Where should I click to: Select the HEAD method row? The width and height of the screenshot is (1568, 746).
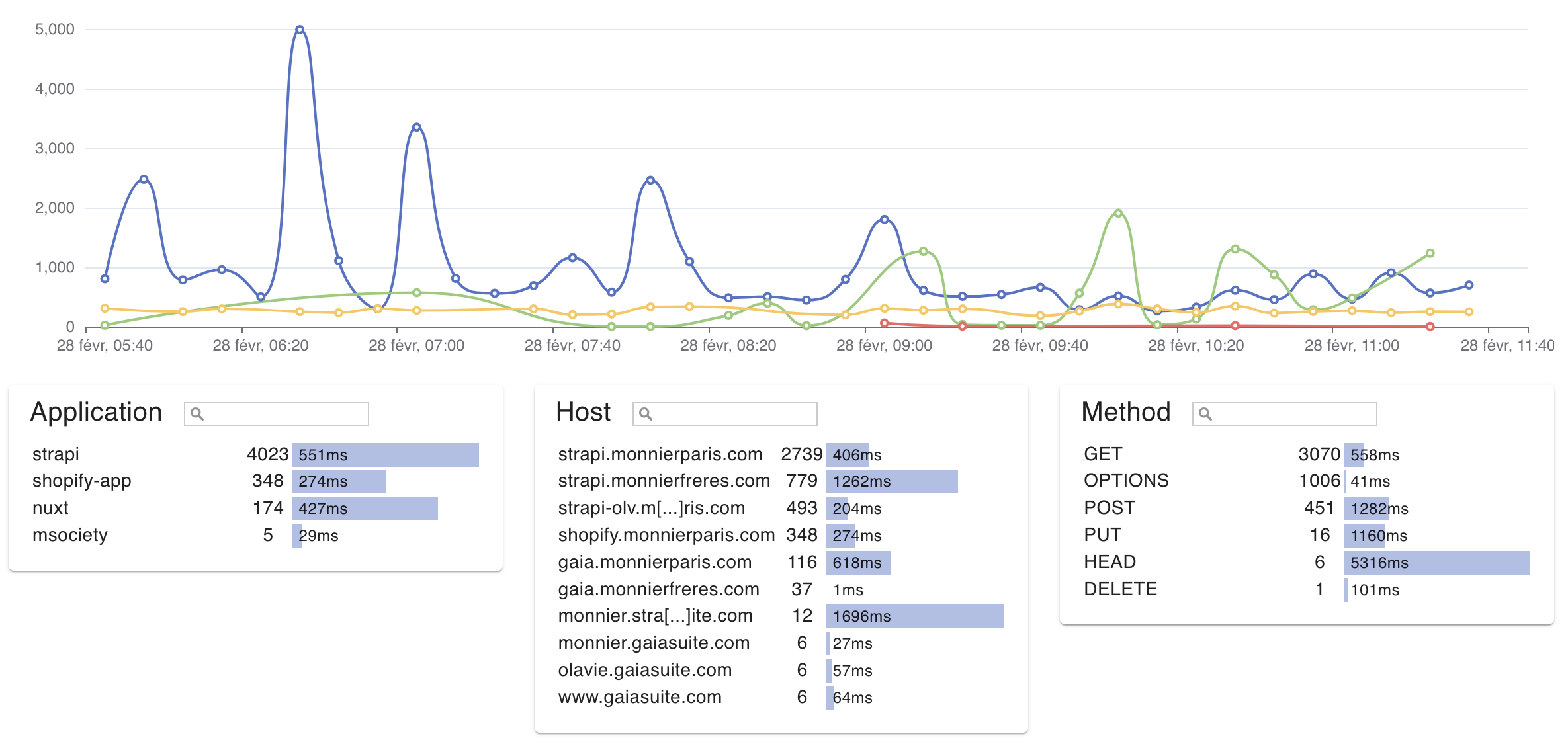(1307, 562)
